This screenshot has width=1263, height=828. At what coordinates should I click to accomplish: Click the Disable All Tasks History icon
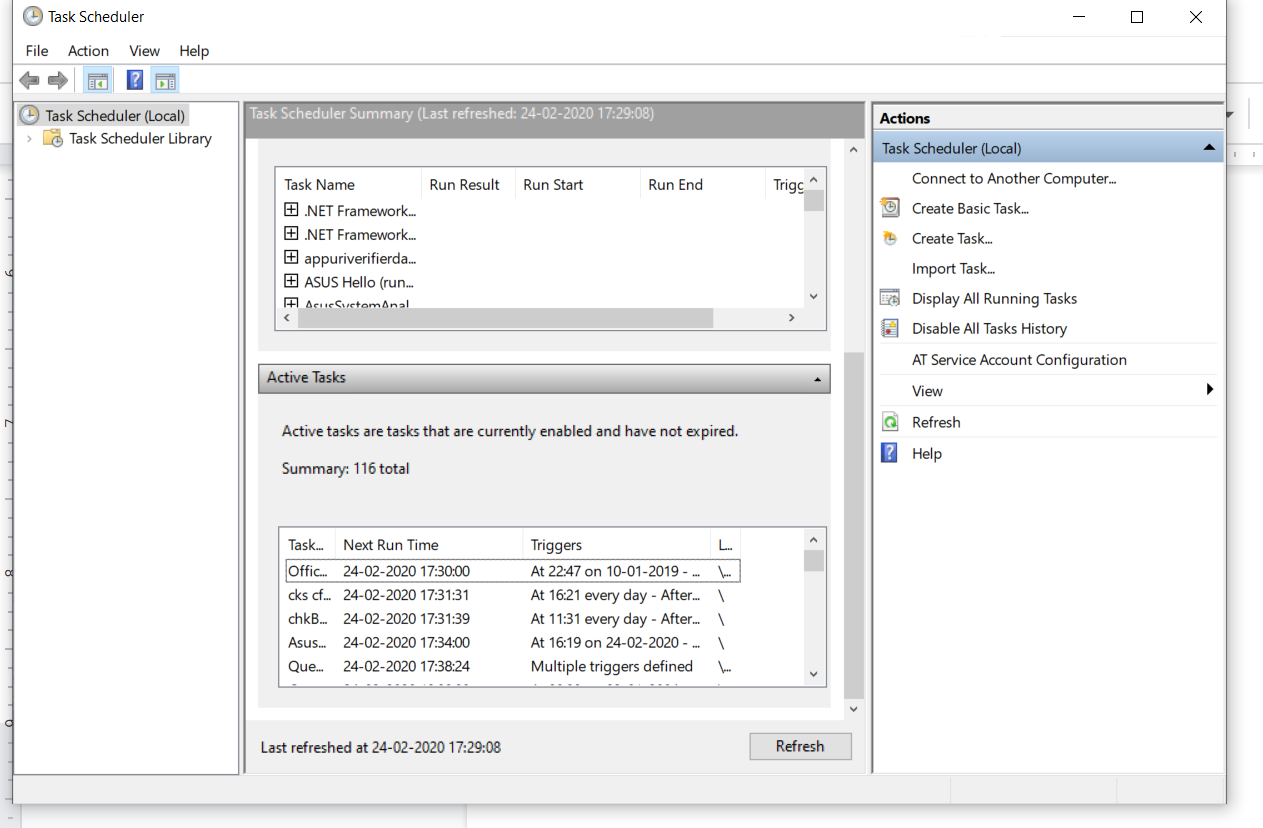(890, 328)
